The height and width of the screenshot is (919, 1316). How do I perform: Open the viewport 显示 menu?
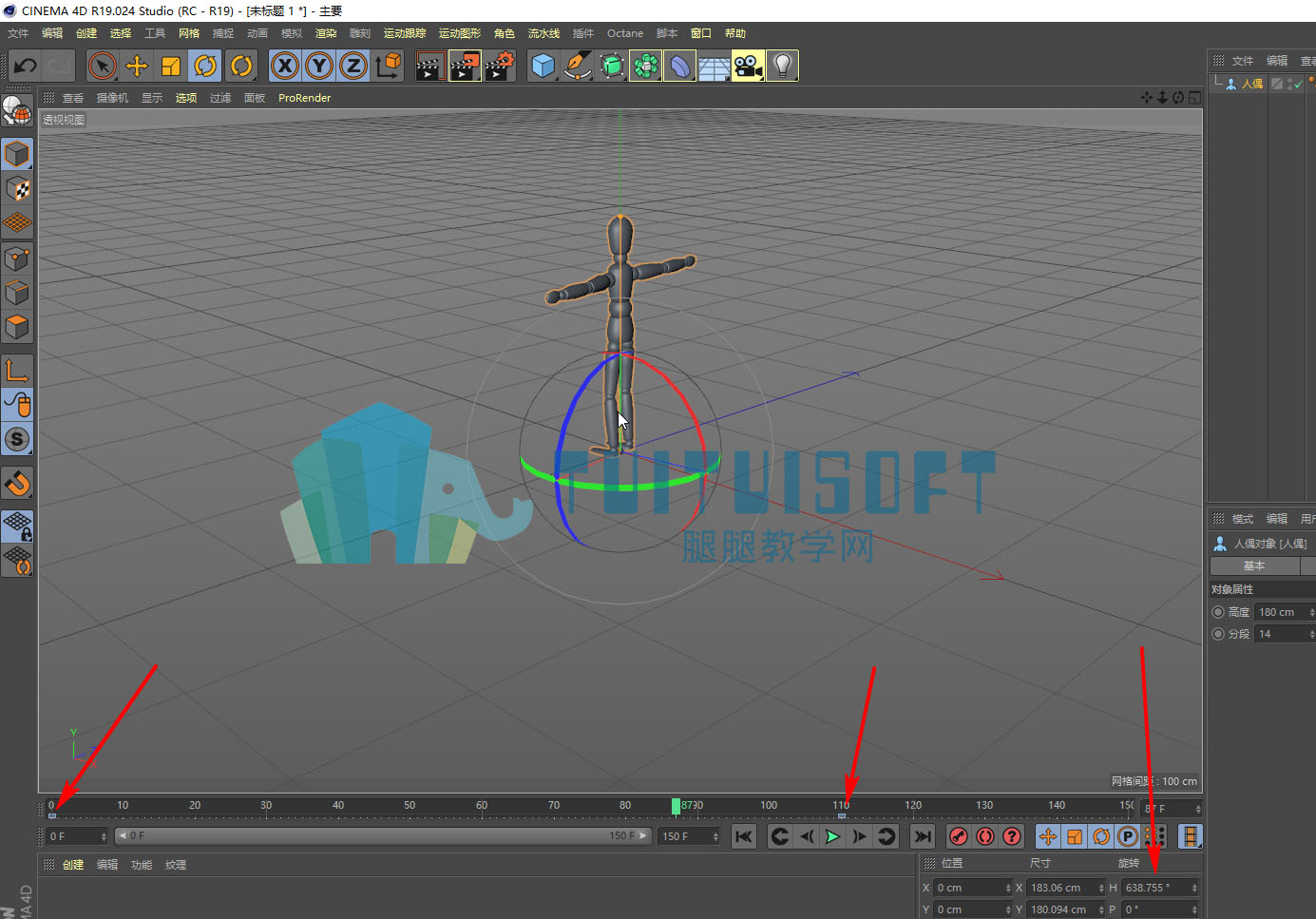[x=152, y=98]
